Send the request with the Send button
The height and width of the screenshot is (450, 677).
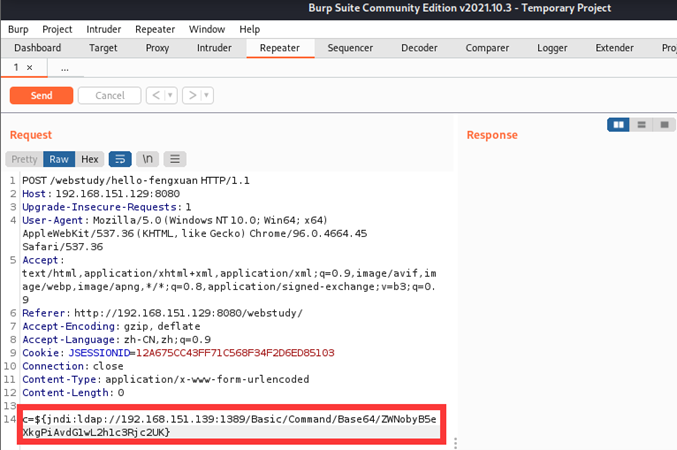[x=41, y=95]
